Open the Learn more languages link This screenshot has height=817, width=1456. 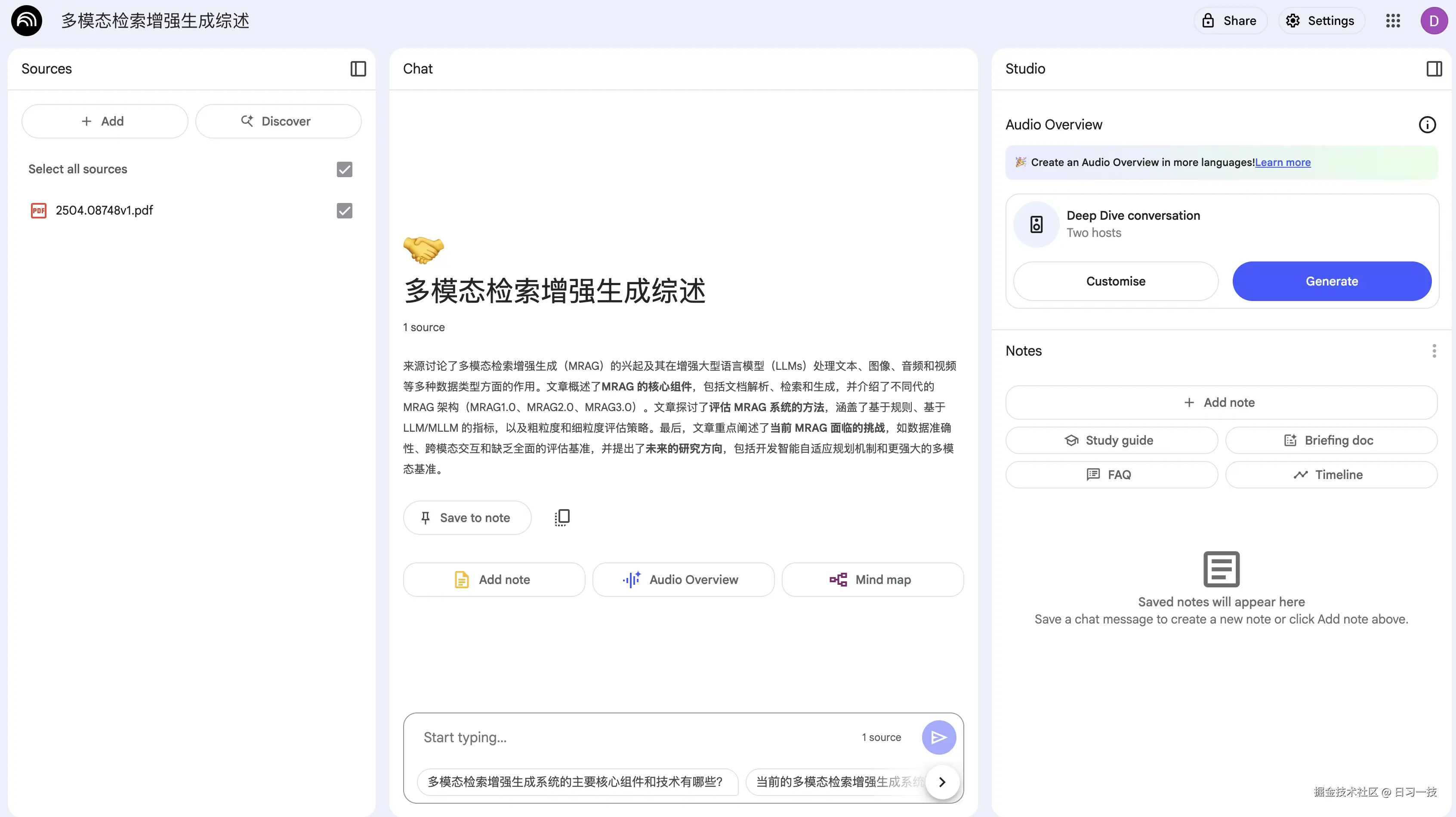pyautogui.click(x=1283, y=162)
